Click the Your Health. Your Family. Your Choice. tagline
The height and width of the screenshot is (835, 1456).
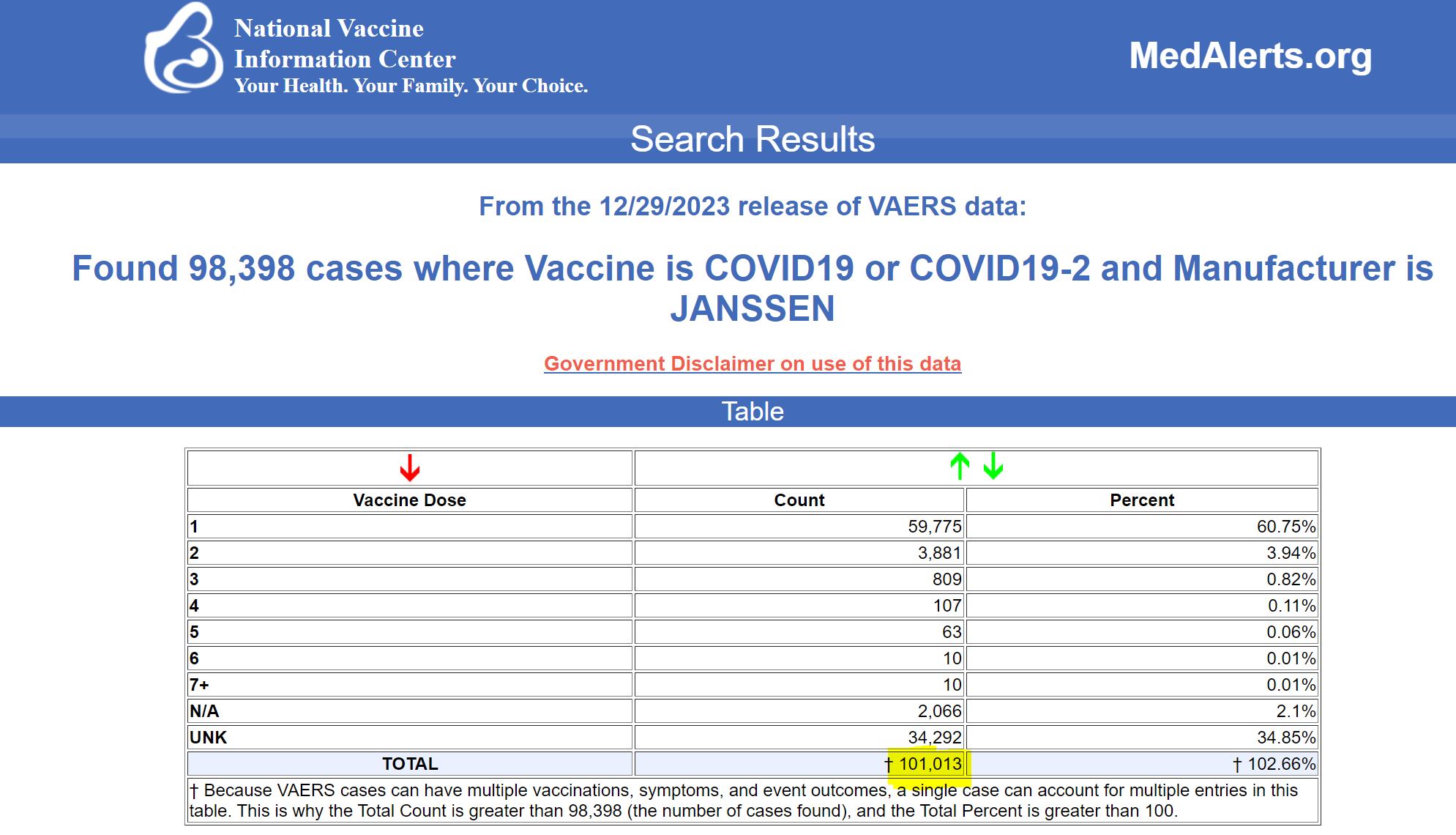point(411,86)
